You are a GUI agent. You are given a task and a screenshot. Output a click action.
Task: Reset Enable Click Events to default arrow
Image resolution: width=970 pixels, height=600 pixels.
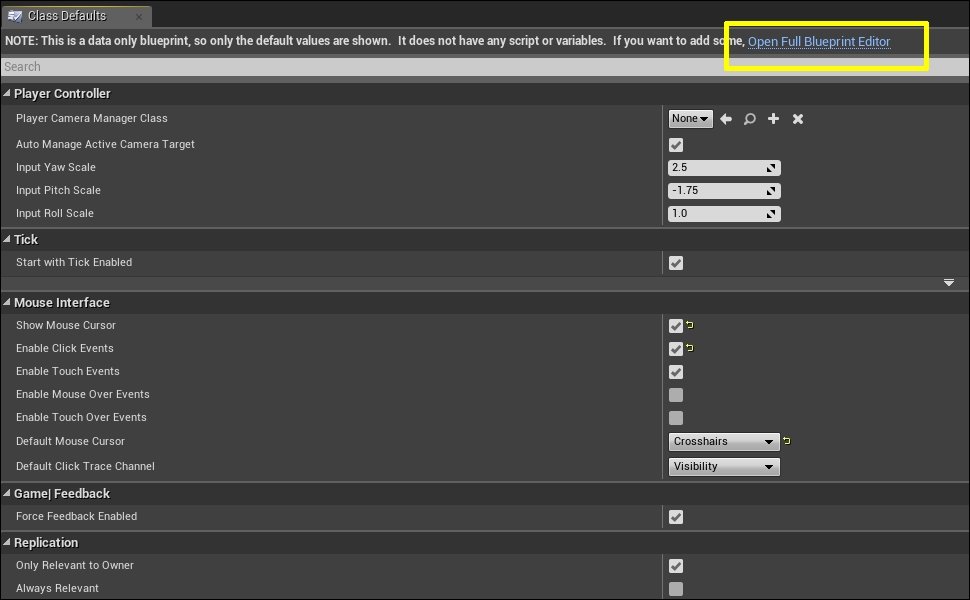(x=690, y=349)
